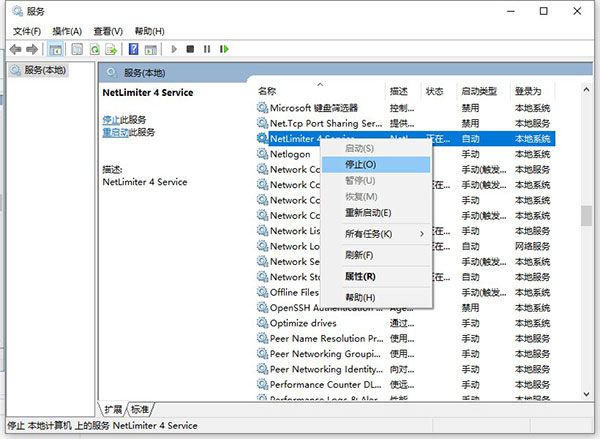Click the 重启动 link in the left pane
Viewport: 600px width, 439px height.
[115, 132]
